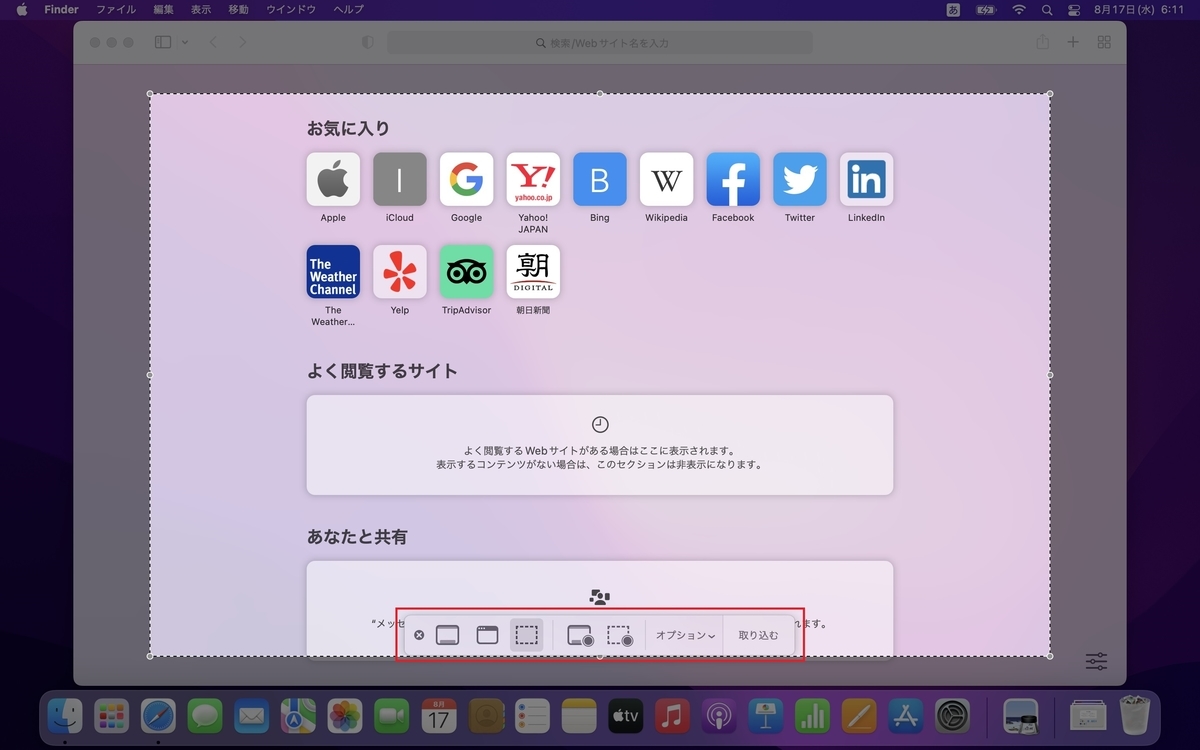Click the battery status icon
The image size is (1200, 750).
pyautogui.click(x=985, y=9)
